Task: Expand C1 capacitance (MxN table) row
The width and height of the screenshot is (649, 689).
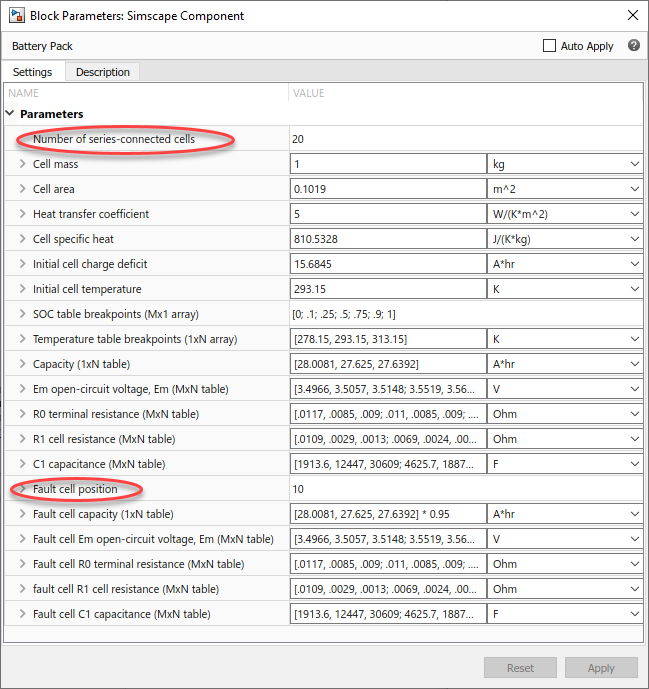Action: pos(22,464)
